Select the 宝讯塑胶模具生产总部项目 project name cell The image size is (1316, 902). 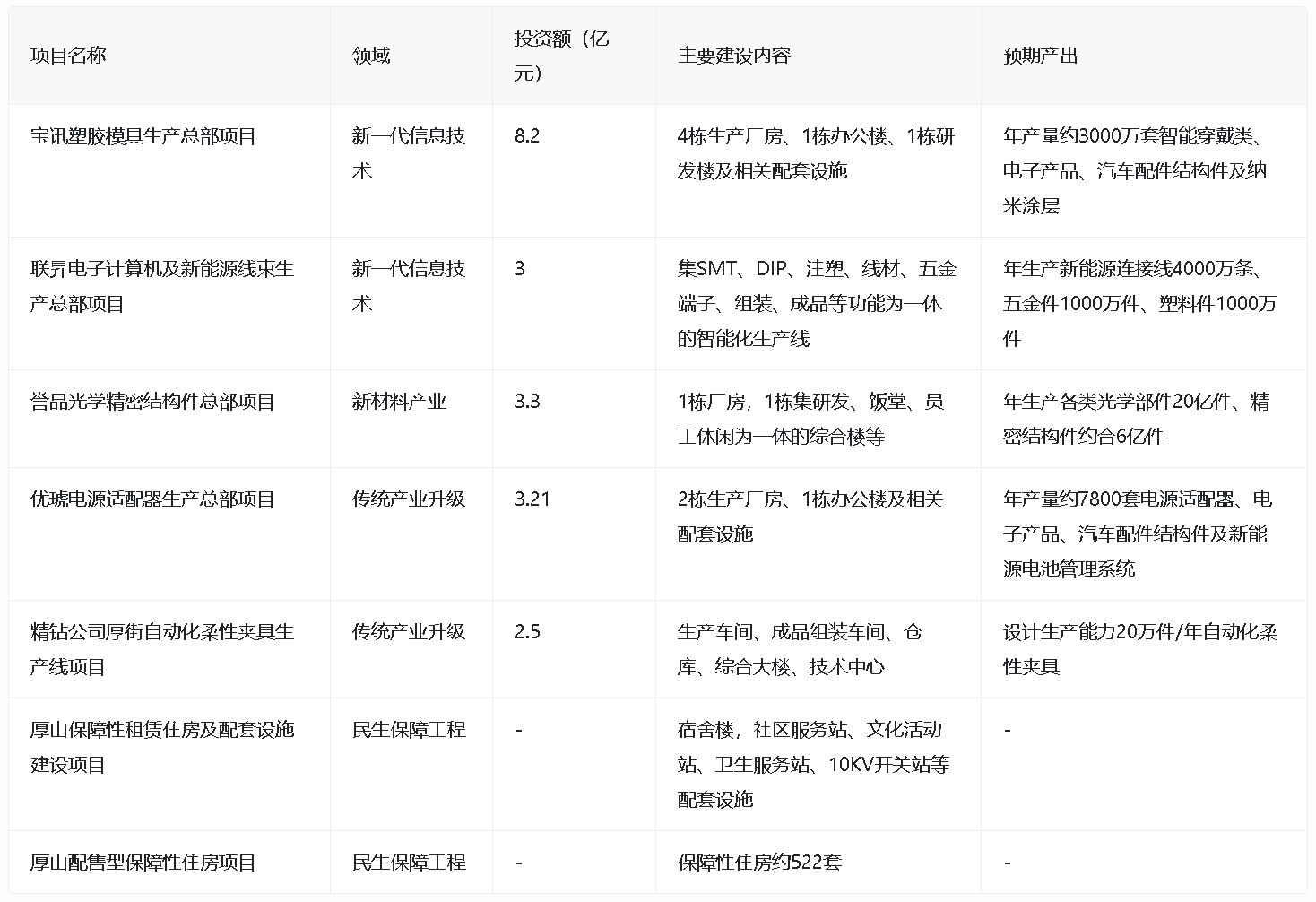click(143, 136)
